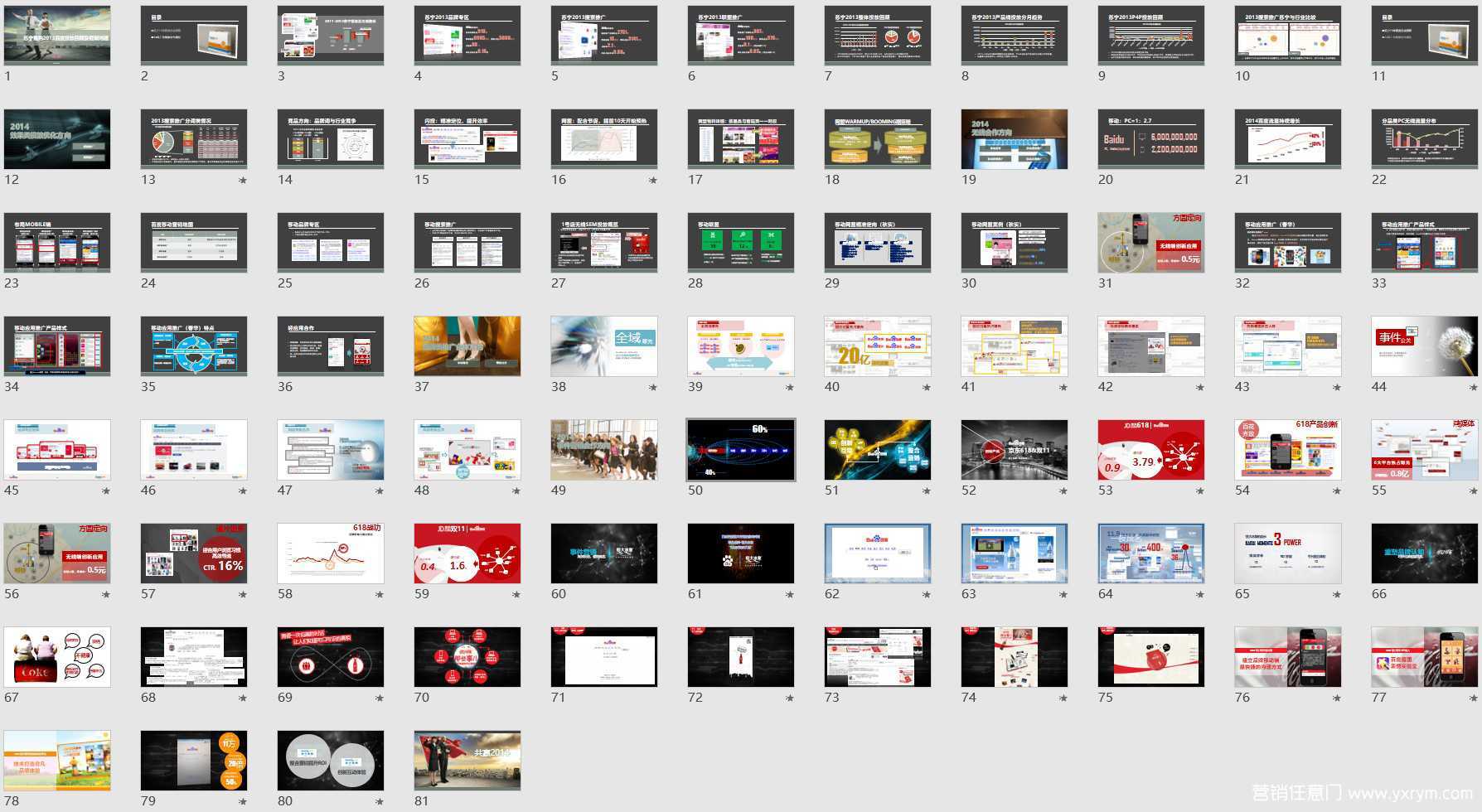Screen dimensions: 1482x812
Task: Select slide 81 final thumbnail with red flag
Action: tap(467, 761)
